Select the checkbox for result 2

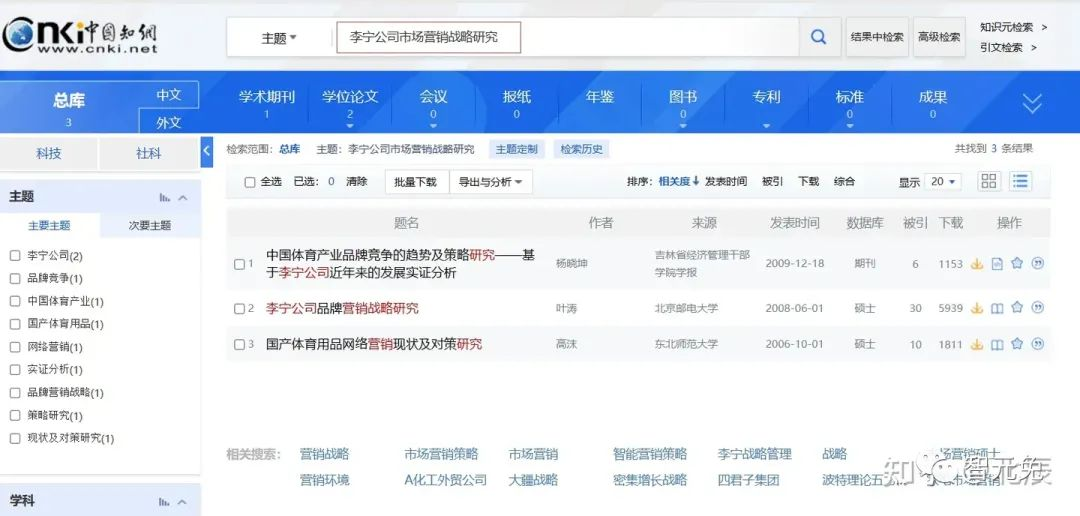[239, 309]
